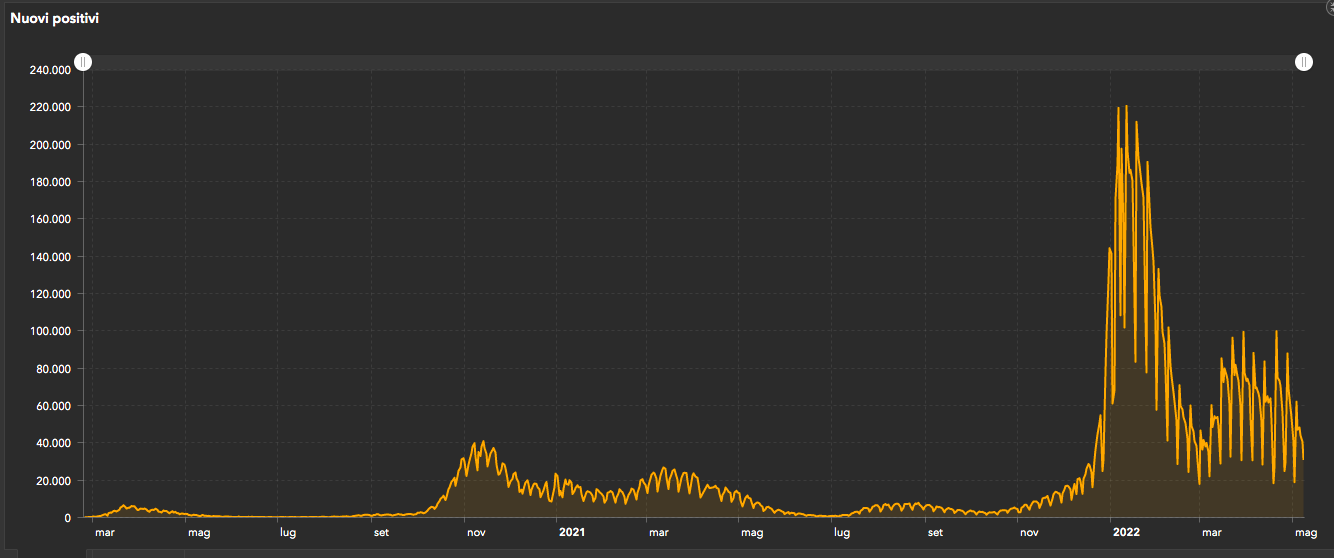Click the "nov" label just before 2022

[x=1029, y=533]
